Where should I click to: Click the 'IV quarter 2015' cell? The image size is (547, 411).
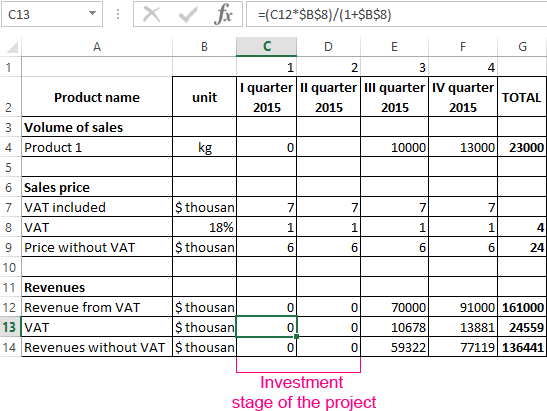coord(463,97)
